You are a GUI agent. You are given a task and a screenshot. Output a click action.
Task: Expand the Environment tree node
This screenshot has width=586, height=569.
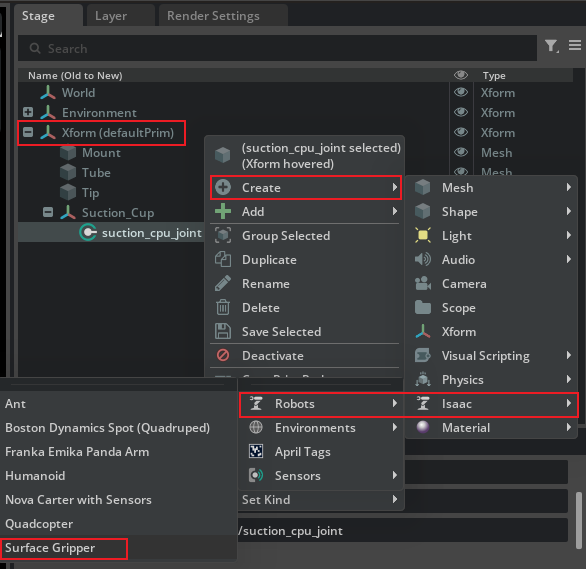point(28,112)
